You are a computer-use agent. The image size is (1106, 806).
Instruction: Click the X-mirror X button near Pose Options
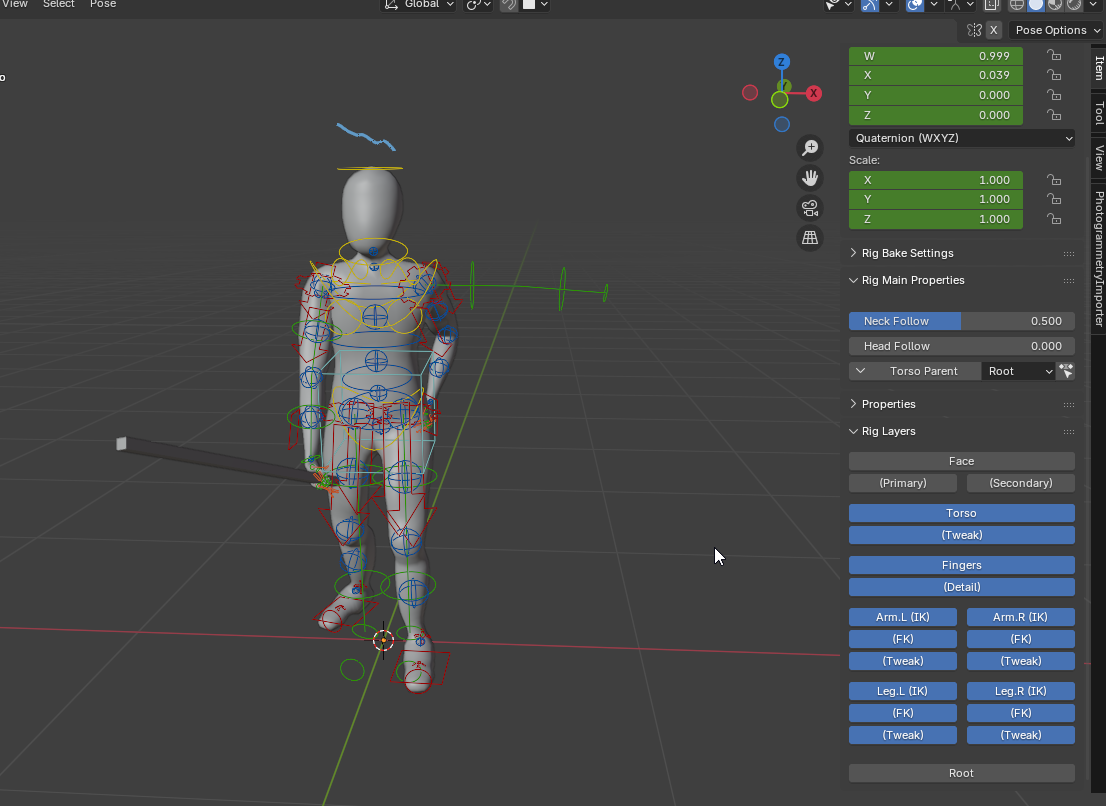[993, 30]
